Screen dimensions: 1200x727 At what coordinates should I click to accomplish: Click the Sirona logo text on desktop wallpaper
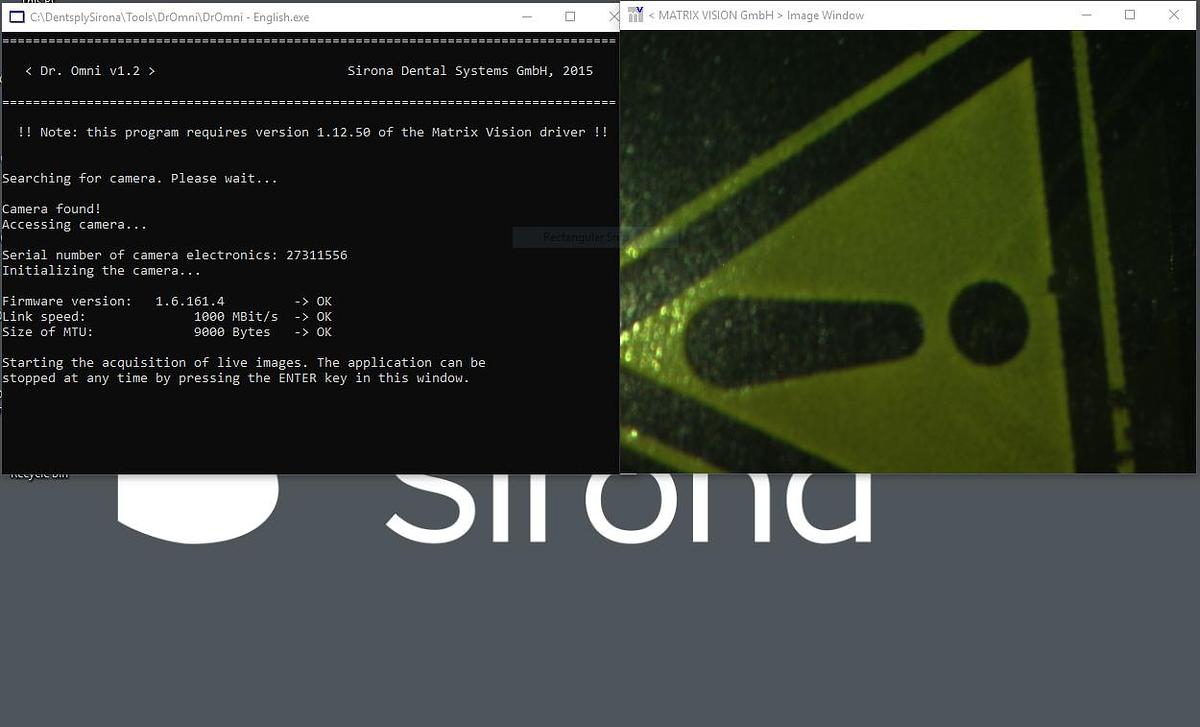[x=628, y=505]
